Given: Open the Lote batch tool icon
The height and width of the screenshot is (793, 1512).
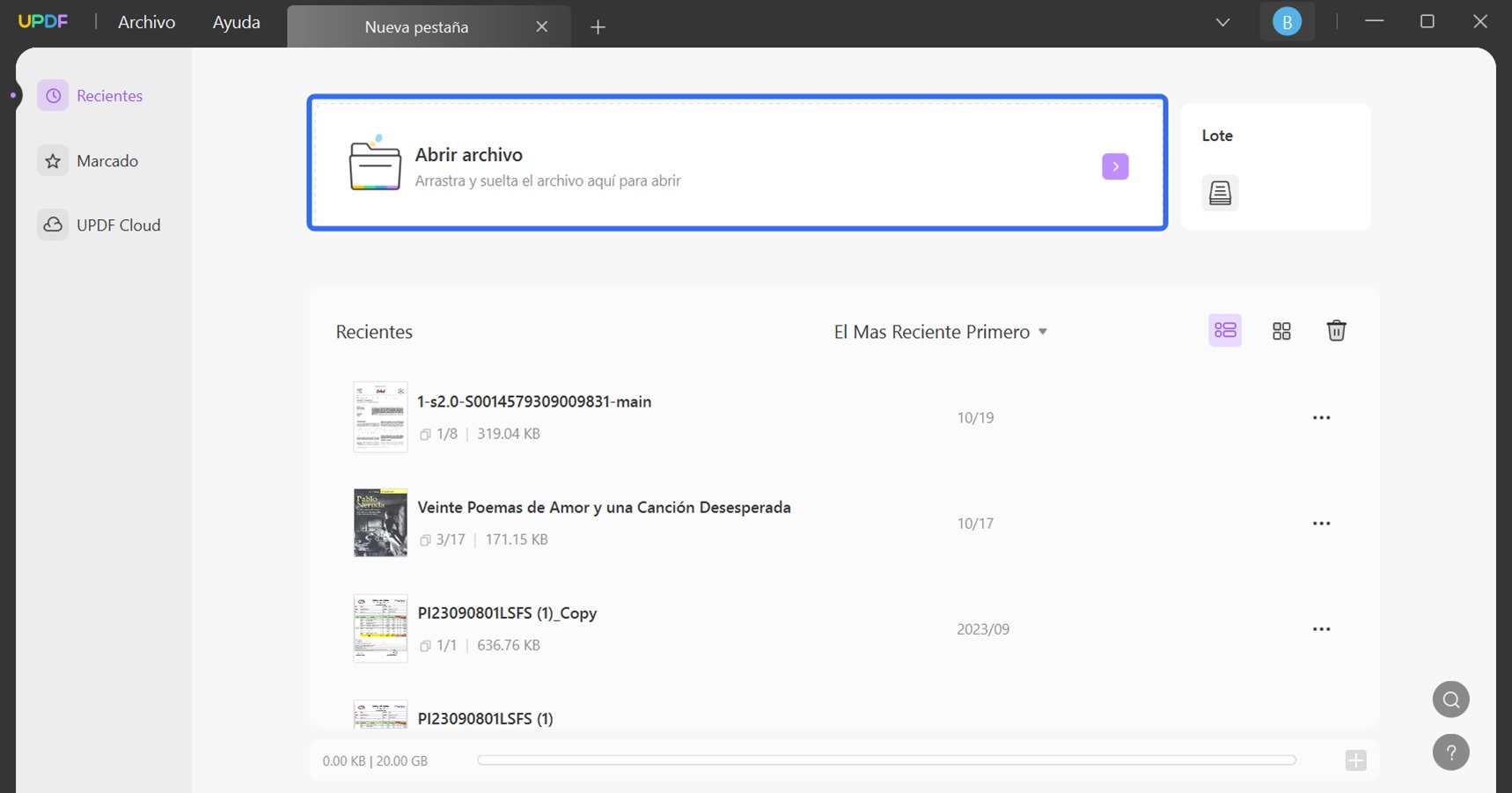Looking at the screenshot, I should tap(1220, 193).
